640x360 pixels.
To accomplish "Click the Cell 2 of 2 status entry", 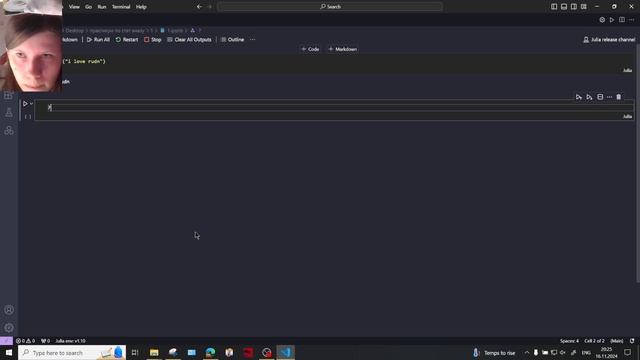I will tap(594, 341).
